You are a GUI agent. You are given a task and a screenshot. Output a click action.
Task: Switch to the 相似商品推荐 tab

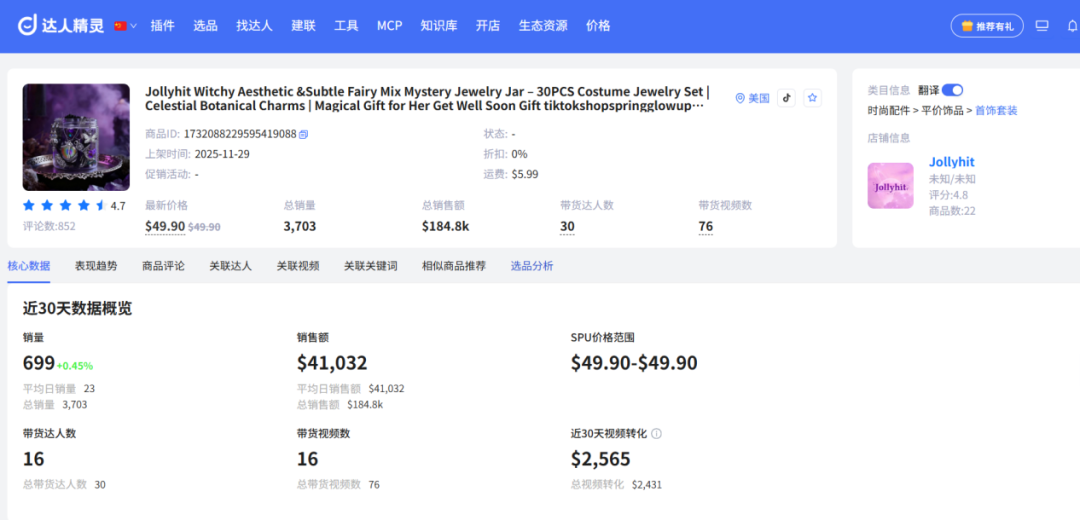(x=454, y=266)
